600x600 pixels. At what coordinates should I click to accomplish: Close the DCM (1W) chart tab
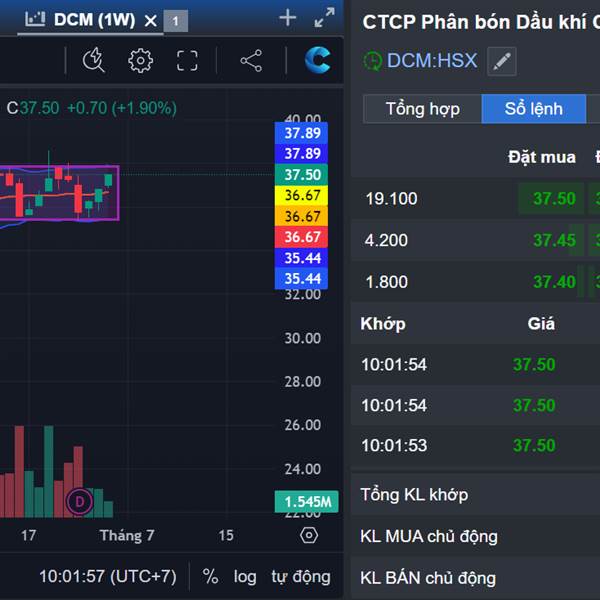(151, 21)
